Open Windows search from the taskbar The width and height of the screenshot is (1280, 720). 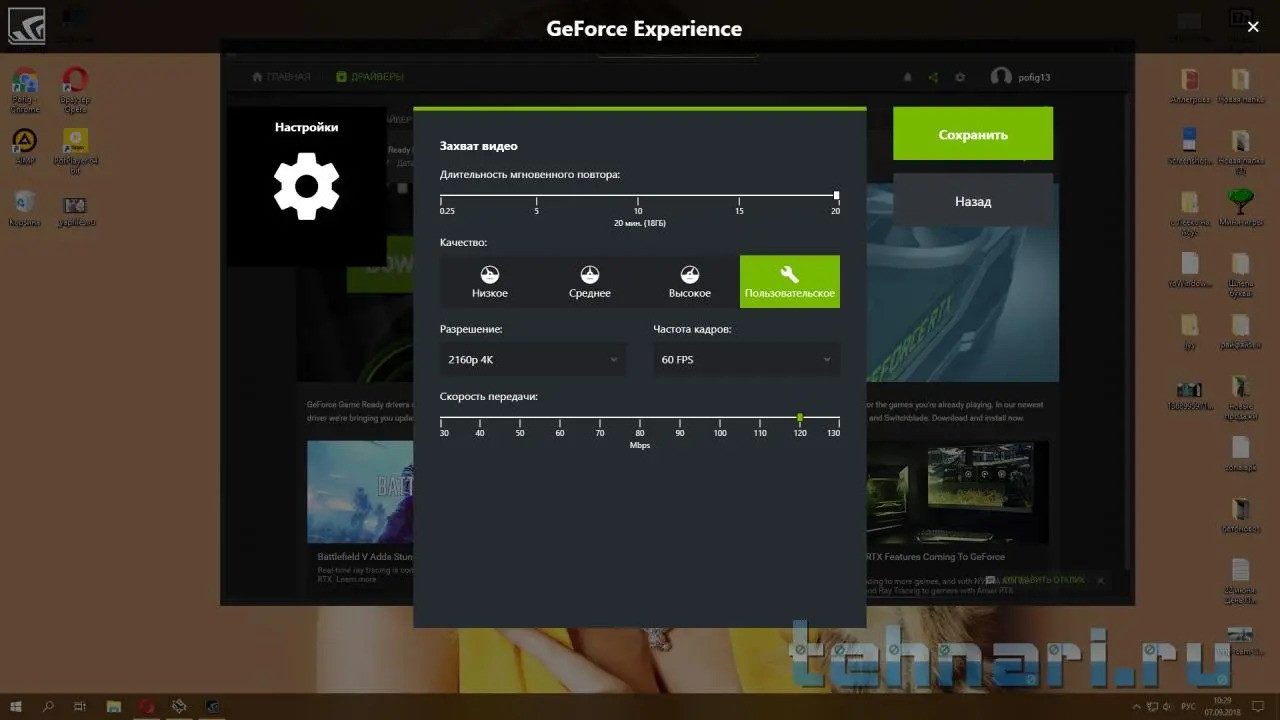pyautogui.click(x=48, y=706)
